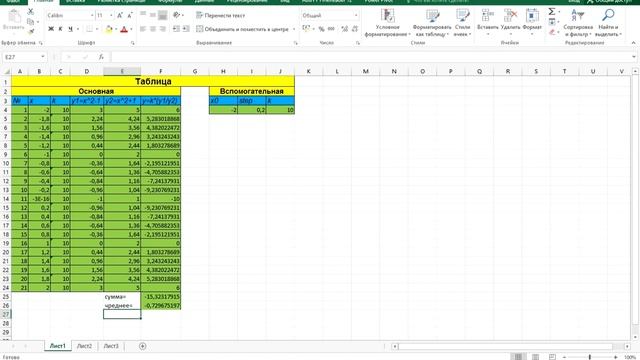This screenshot has width=640, height=360.
Task: Open Find and Select (Найти и выделить) magnifier
Action: tap(608, 23)
